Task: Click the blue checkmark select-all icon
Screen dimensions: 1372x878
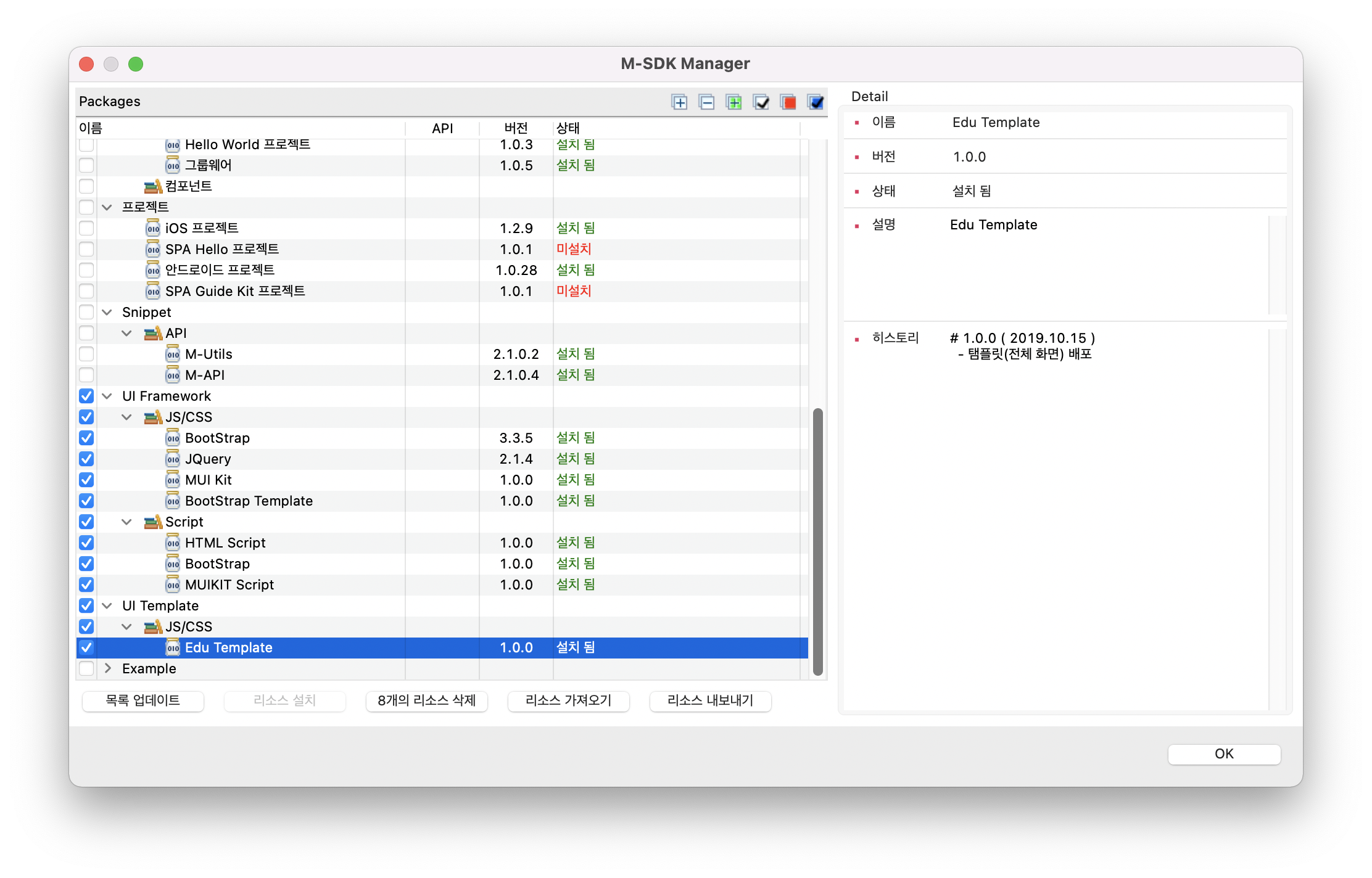Action: pos(815,102)
